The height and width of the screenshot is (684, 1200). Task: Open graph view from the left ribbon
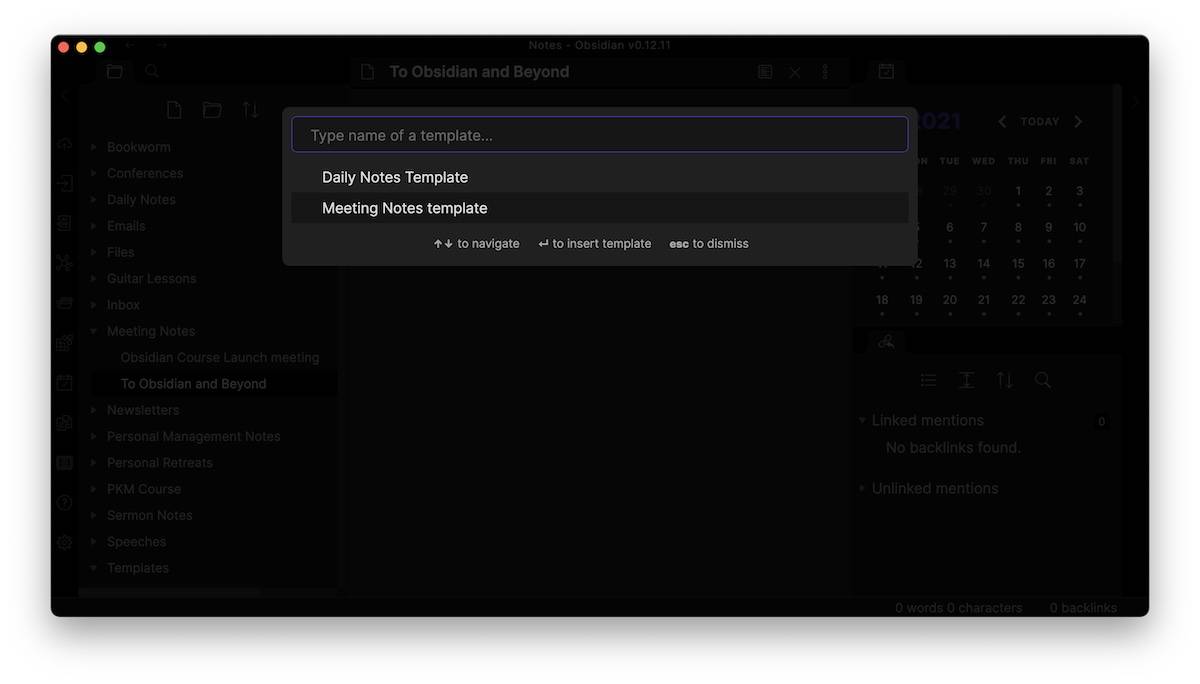[x=64, y=263]
